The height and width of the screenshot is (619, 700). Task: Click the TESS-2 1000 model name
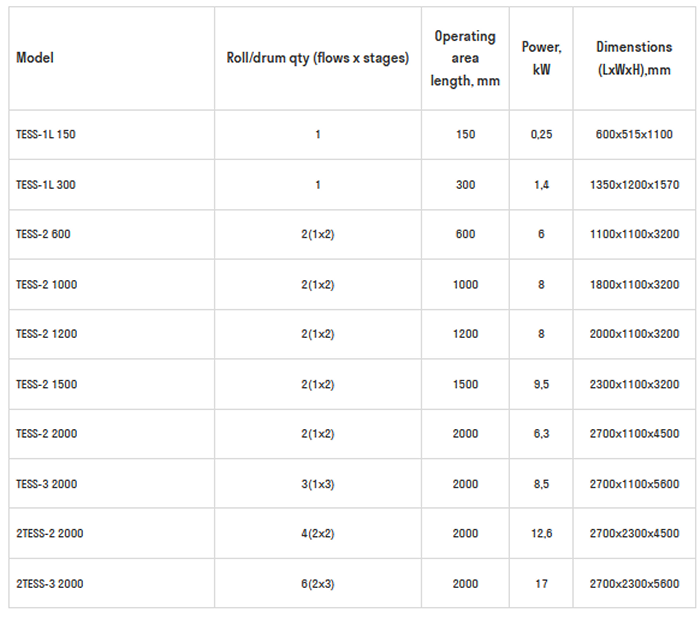pos(47,284)
